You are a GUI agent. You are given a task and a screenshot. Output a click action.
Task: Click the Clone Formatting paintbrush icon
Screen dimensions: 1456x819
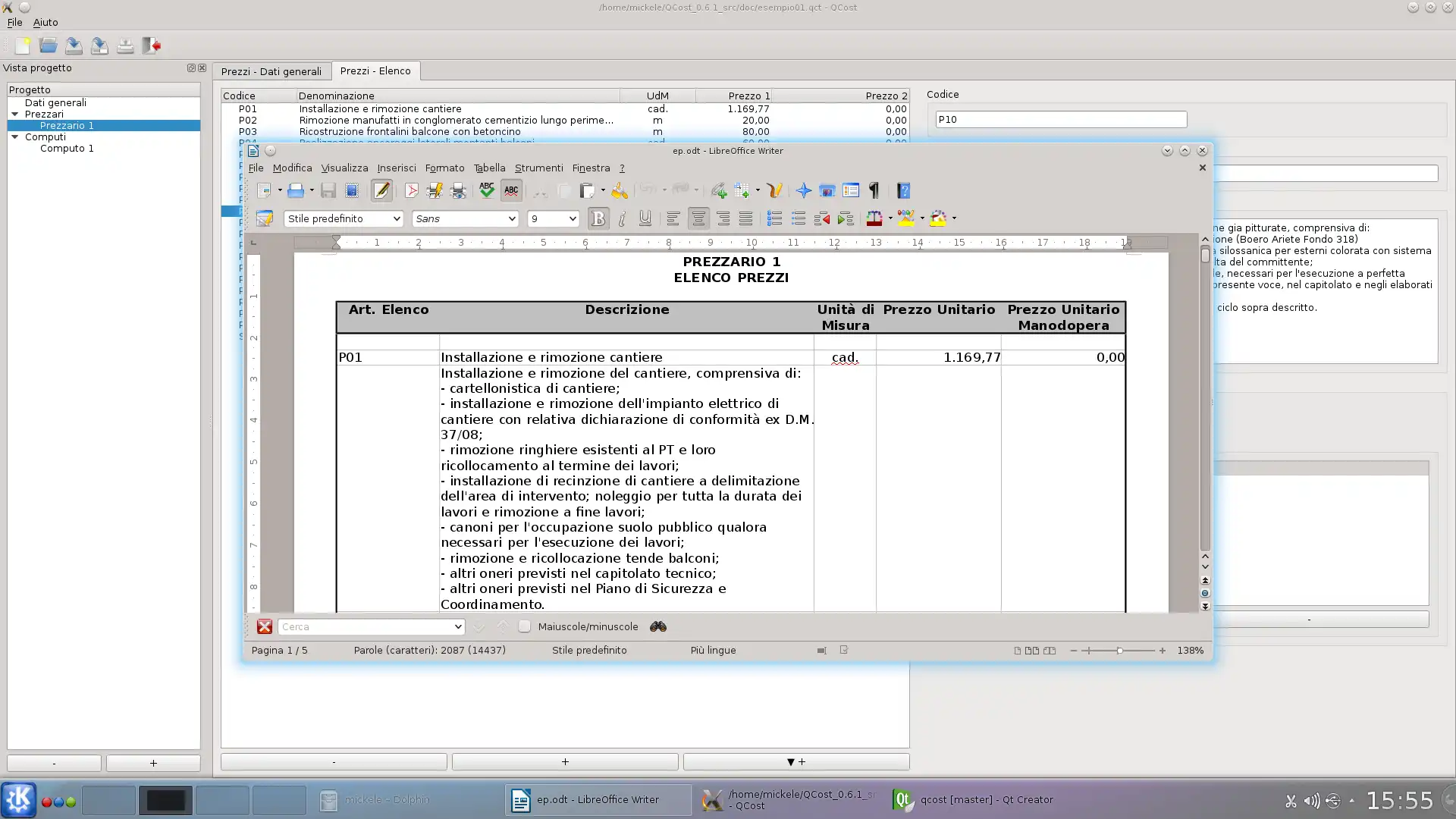pos(620,191)
